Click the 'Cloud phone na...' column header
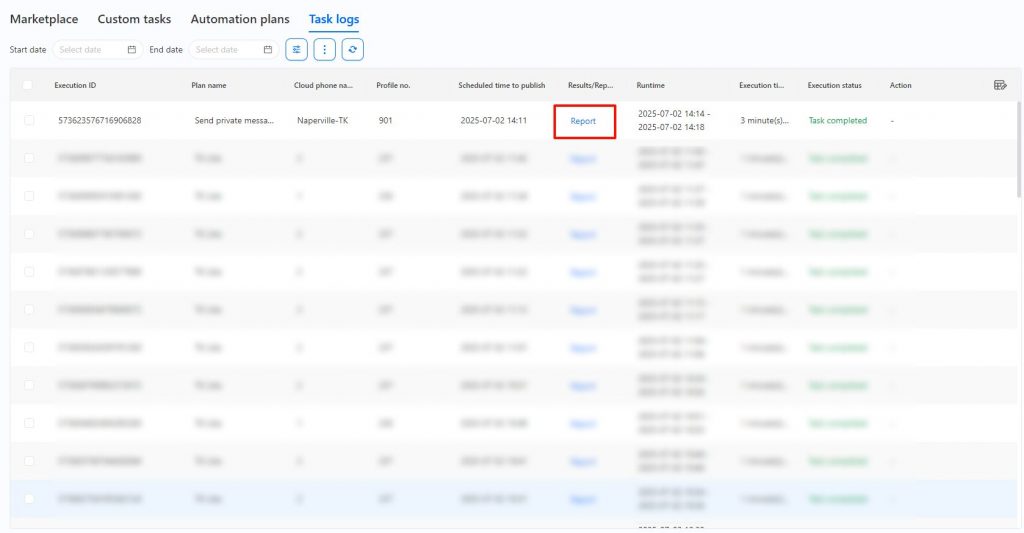1024x533 pixels. click(x=323, y=85)
